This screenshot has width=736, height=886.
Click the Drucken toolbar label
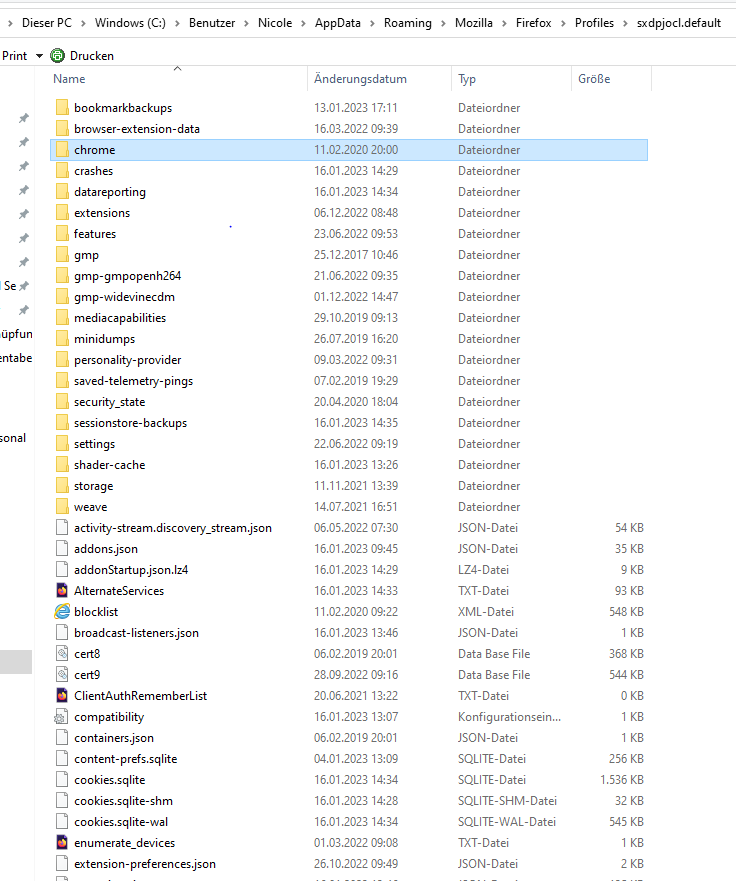92,56
